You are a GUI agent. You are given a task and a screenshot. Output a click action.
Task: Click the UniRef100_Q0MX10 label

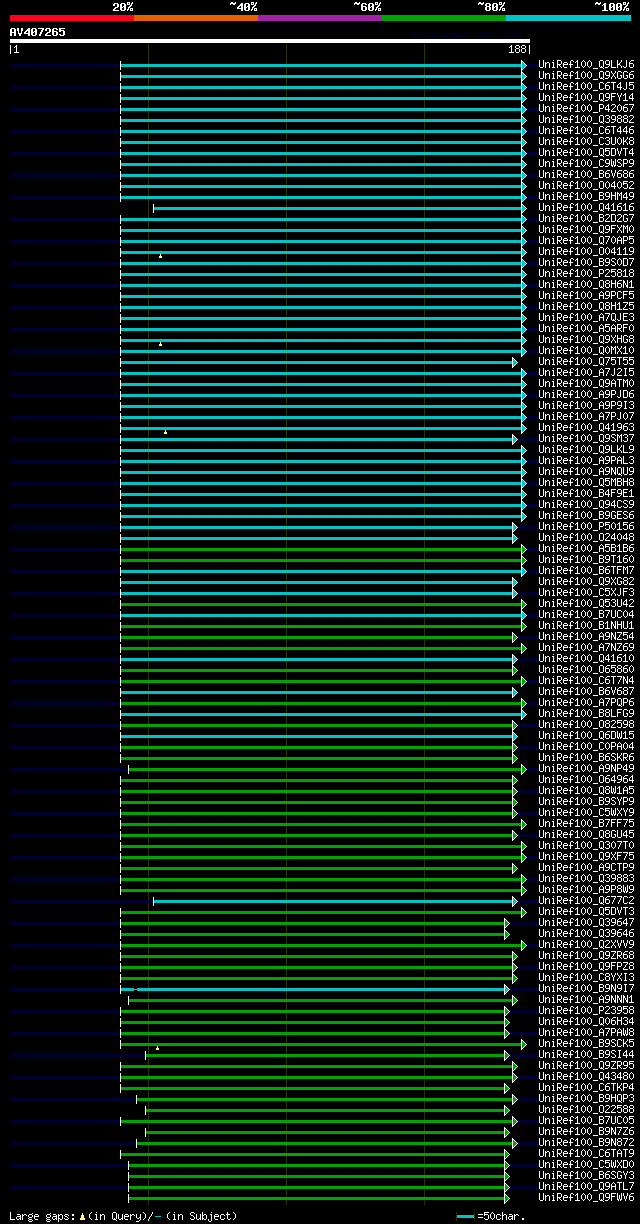[x=586, y=351]
